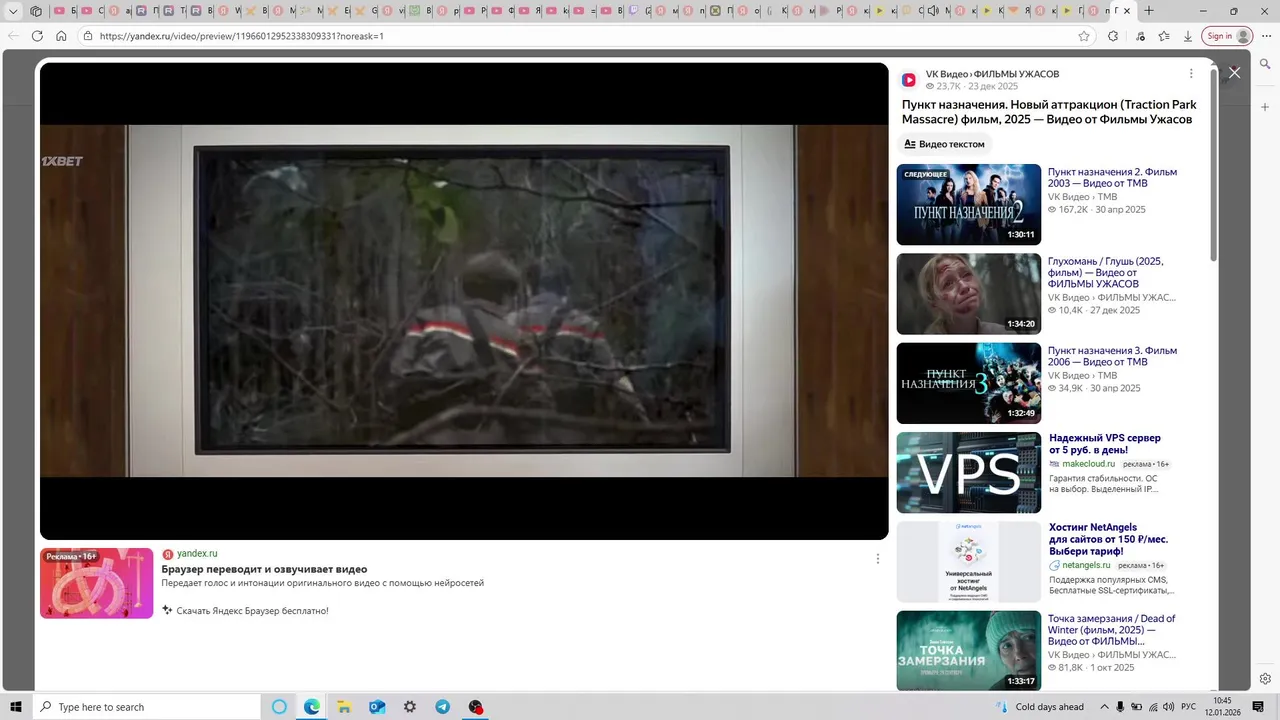Image resolution: width=1280 pixels, height=720 pixels.
Task: Open File Explorer from the taskbar
Action: tap(344, 707)
